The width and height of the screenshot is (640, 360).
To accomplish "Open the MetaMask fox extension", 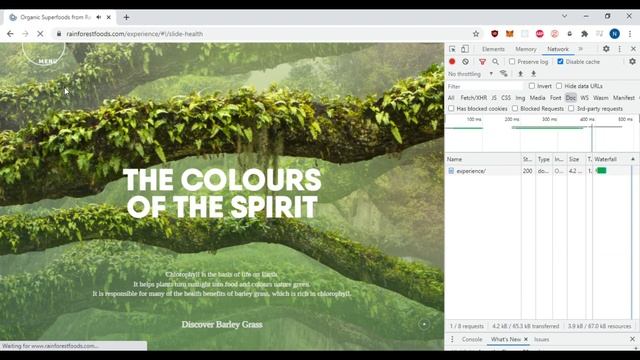I will 509,34.
